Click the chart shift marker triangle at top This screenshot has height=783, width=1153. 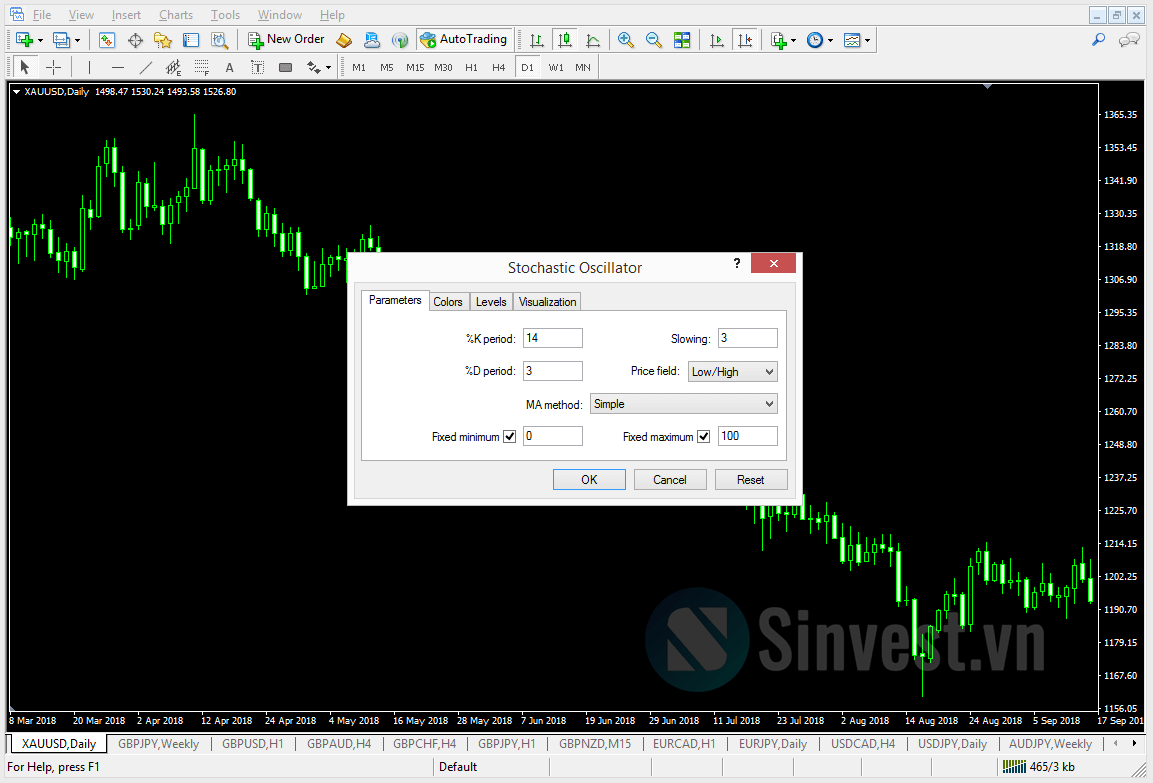click(x=988, y=87)
